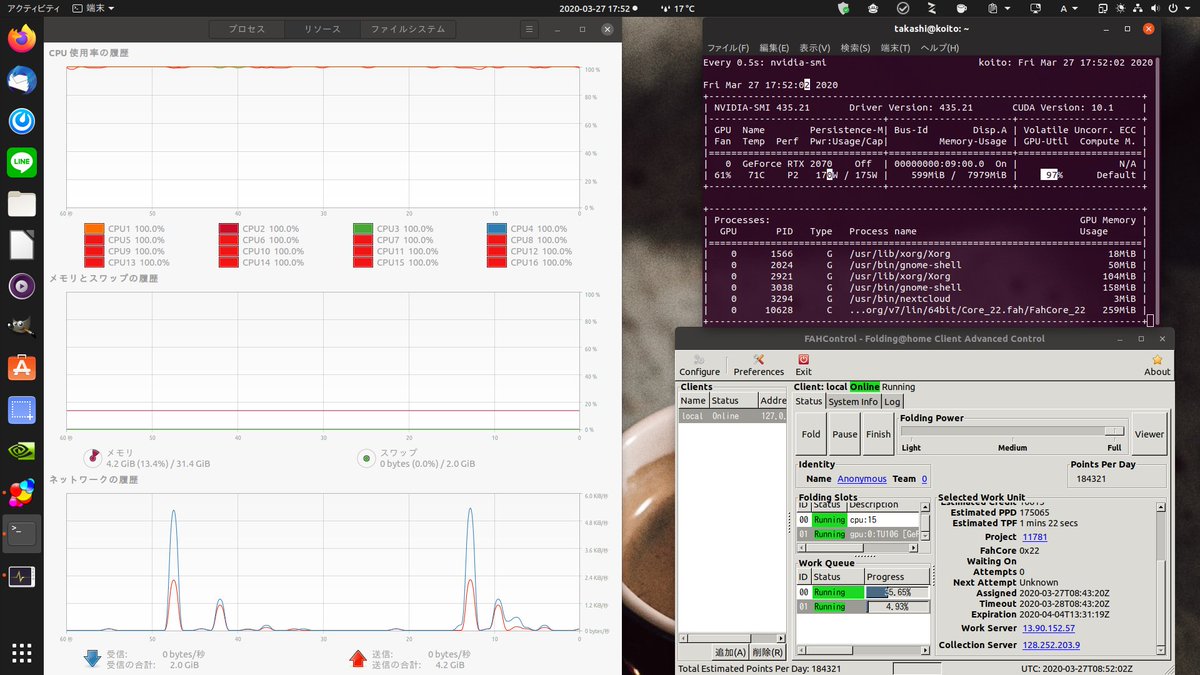Open the 端末 app menu in top bar
The height and width of the screenshot is (675, 1200).
[x=94, y=8]
